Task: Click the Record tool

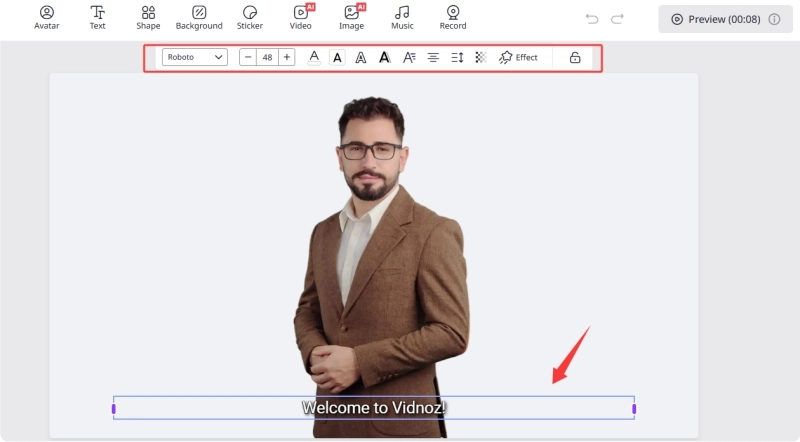Action: (453, 17)
